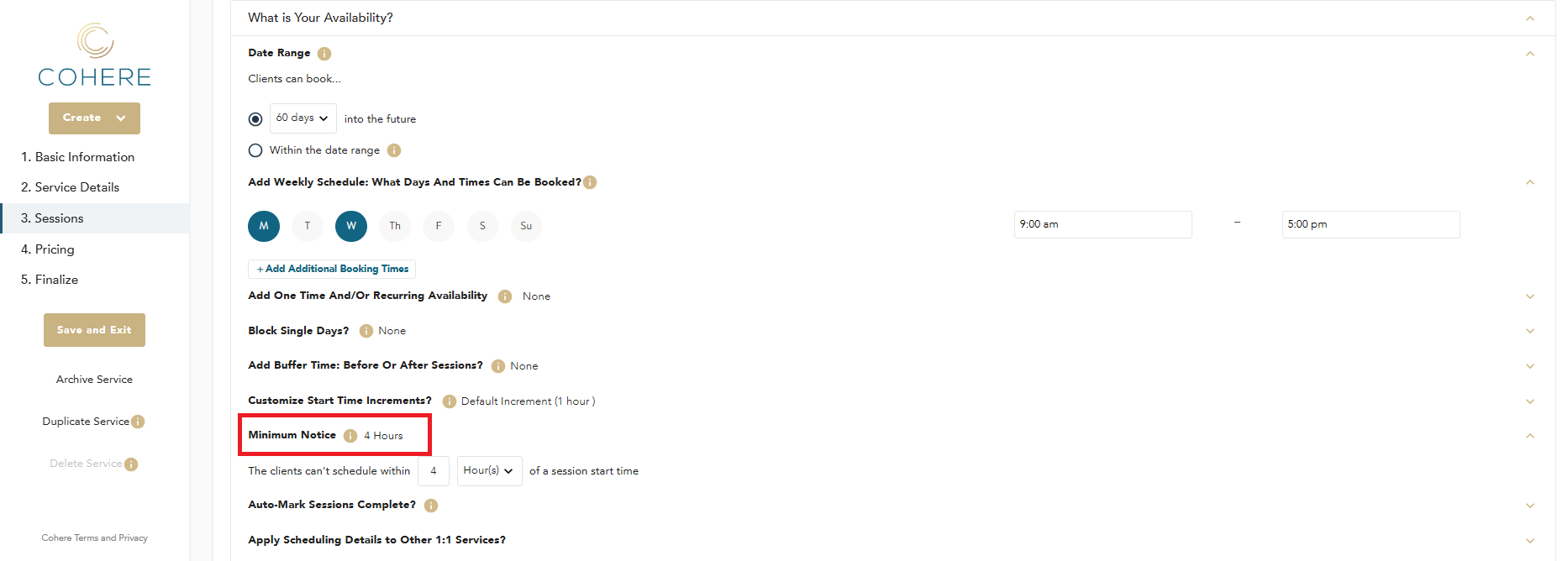Click the info icon next to Duplicate Service

(138, 422)
